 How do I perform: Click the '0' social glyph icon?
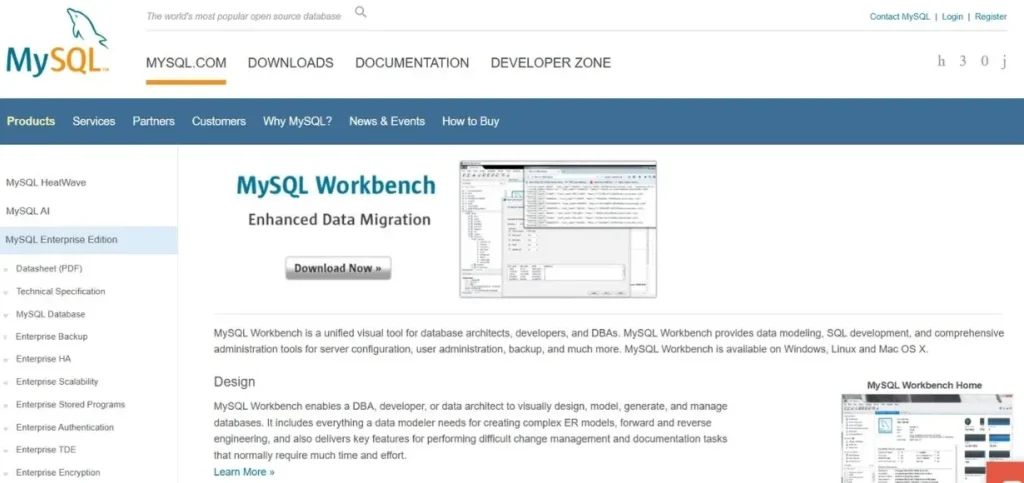click(984, 61)
